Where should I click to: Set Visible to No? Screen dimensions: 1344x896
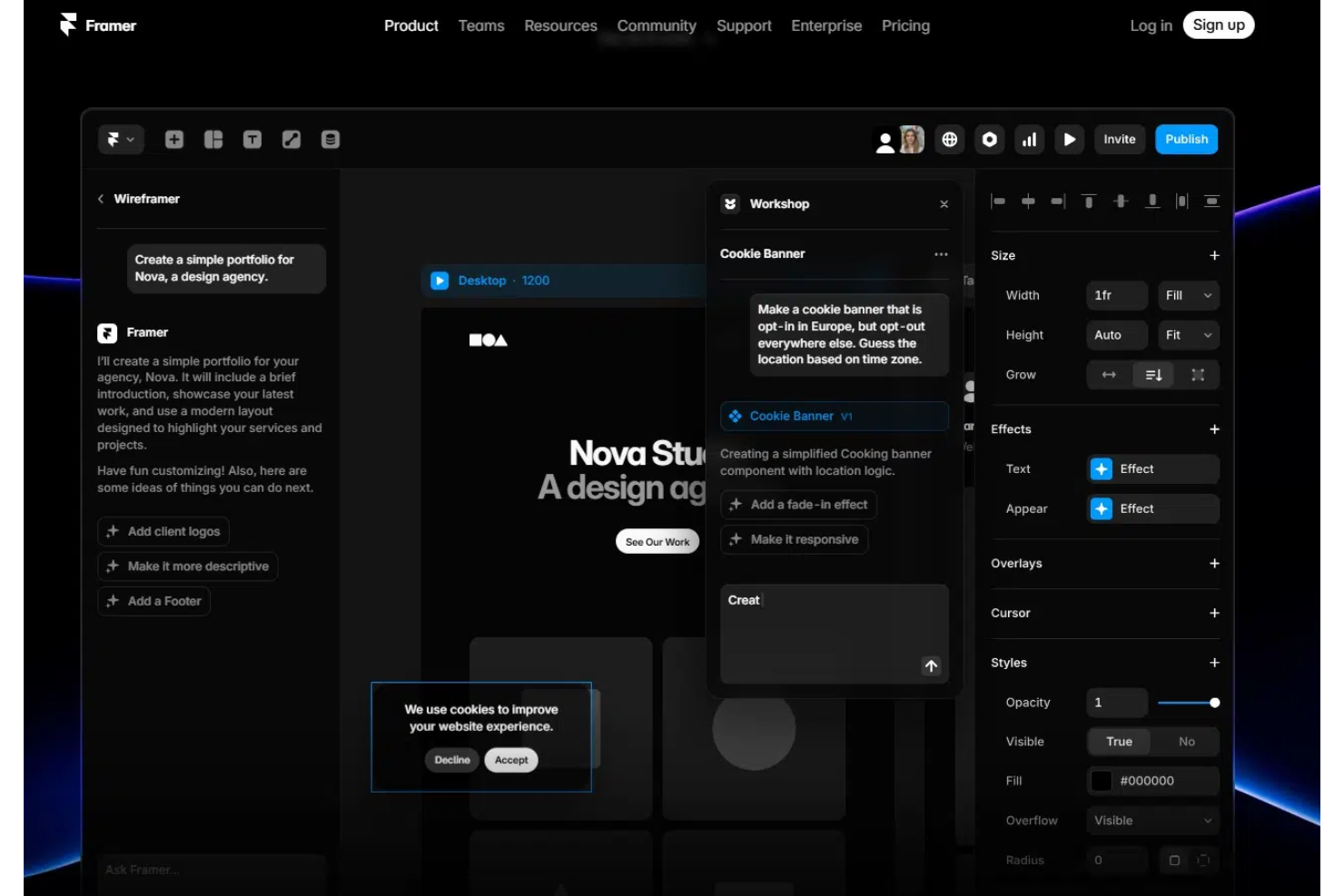click(1186, 742)
